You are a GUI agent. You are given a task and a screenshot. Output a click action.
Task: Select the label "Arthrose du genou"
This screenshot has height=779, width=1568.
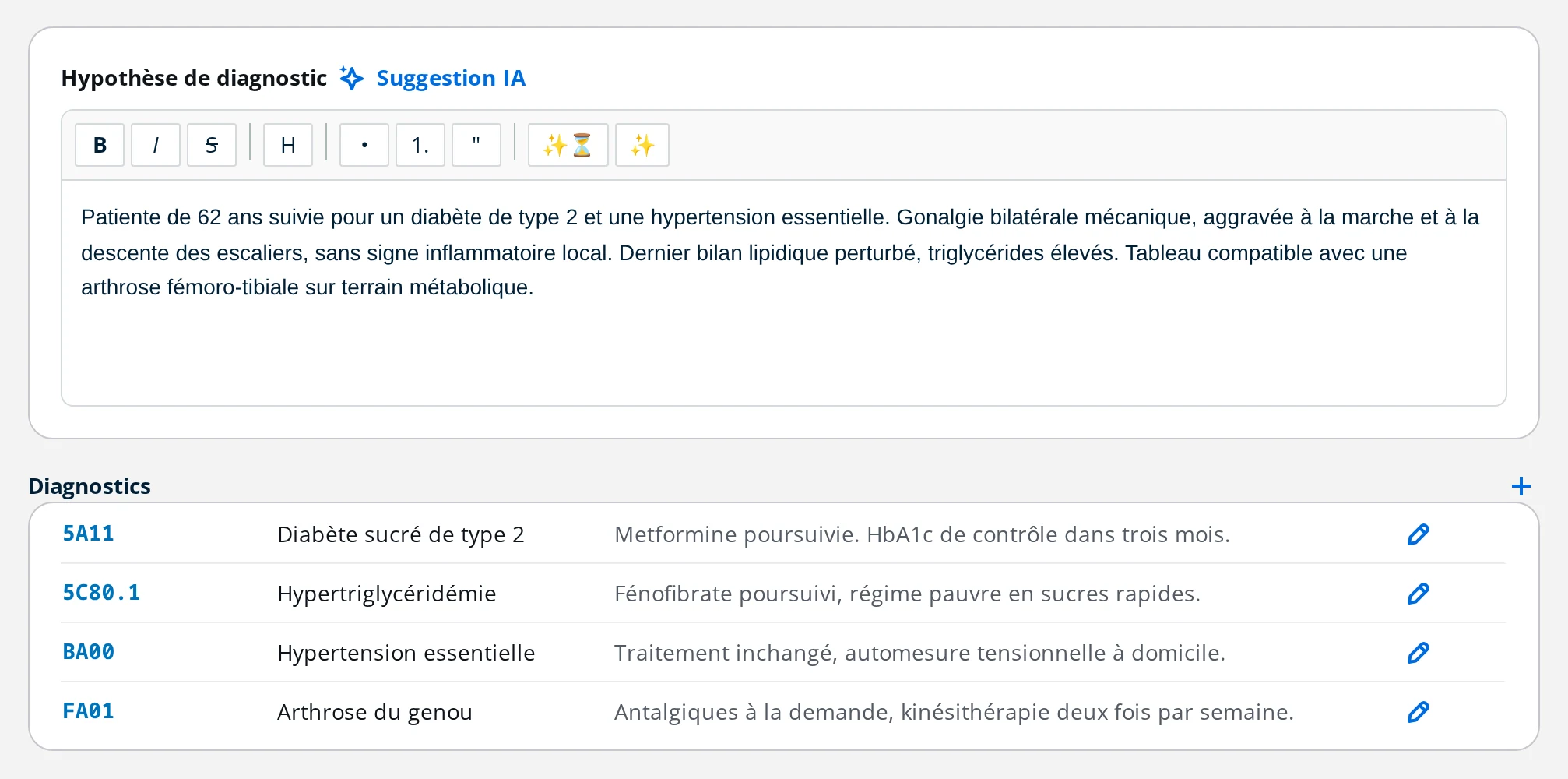(374, 712)
